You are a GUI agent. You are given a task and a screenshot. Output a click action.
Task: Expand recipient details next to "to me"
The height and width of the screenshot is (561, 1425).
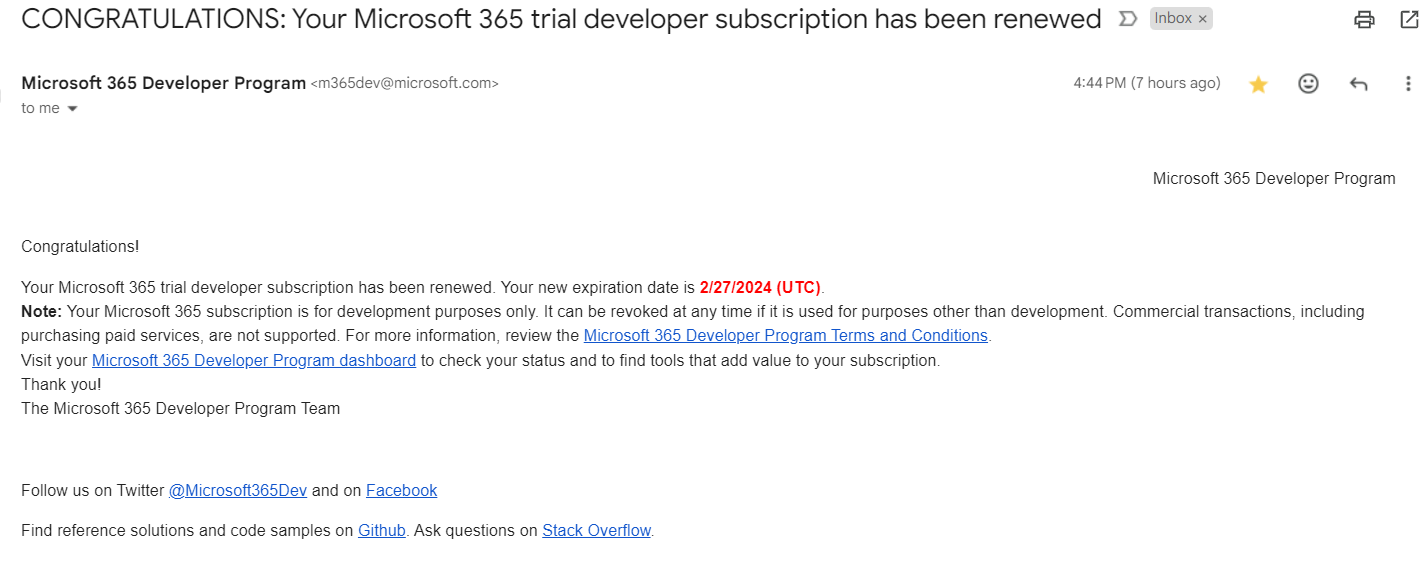72,109
